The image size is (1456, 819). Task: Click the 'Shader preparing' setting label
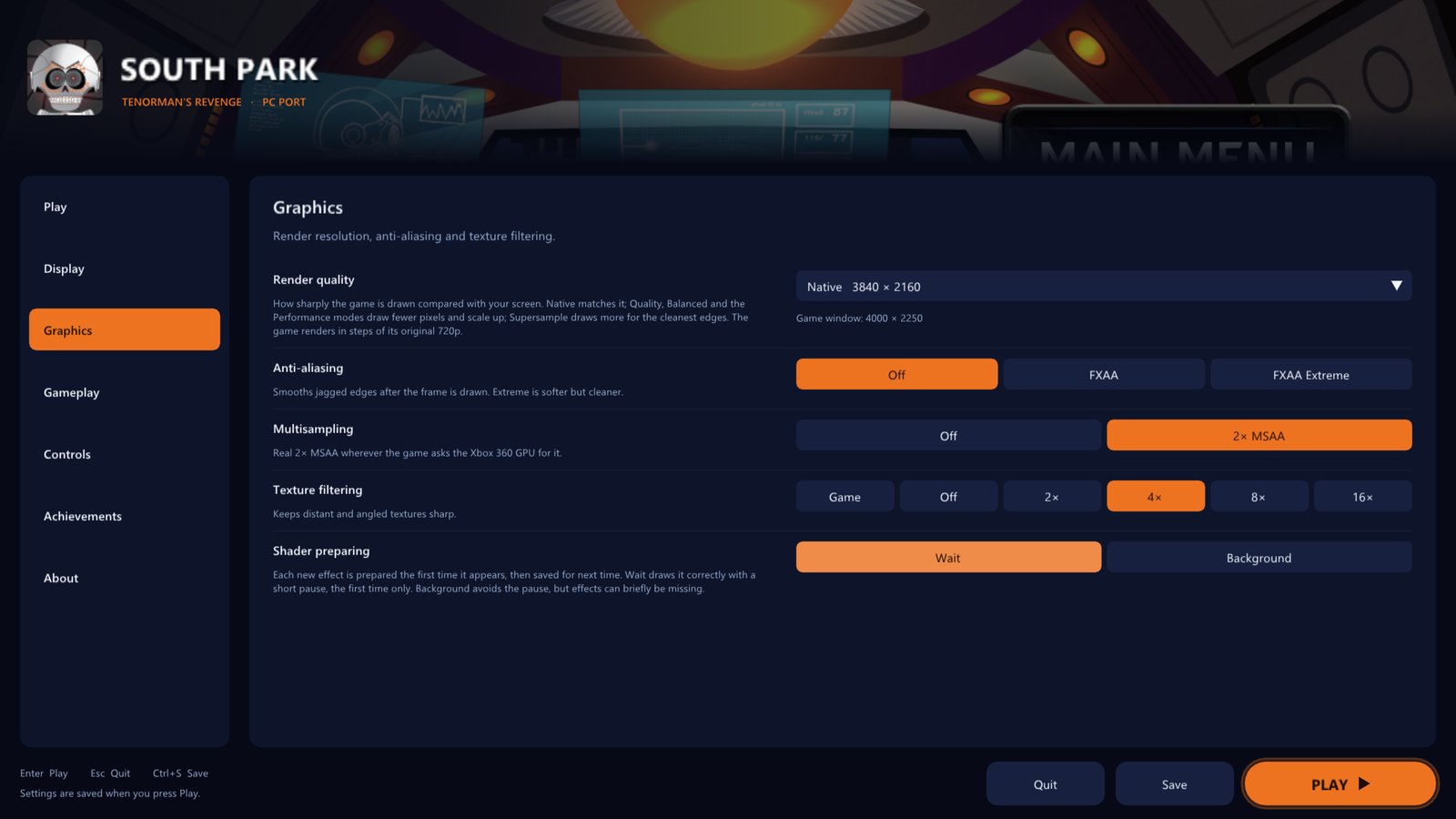point(321,551)
